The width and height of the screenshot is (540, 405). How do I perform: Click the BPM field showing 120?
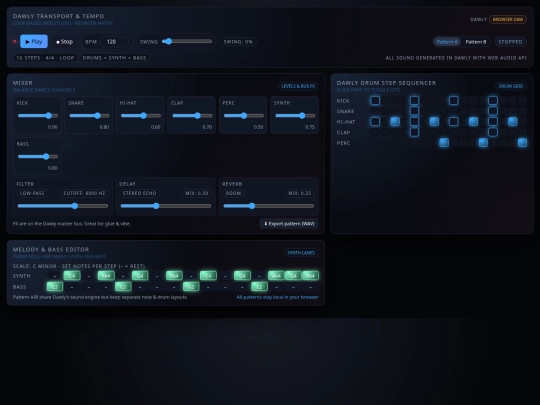(114, 42)
